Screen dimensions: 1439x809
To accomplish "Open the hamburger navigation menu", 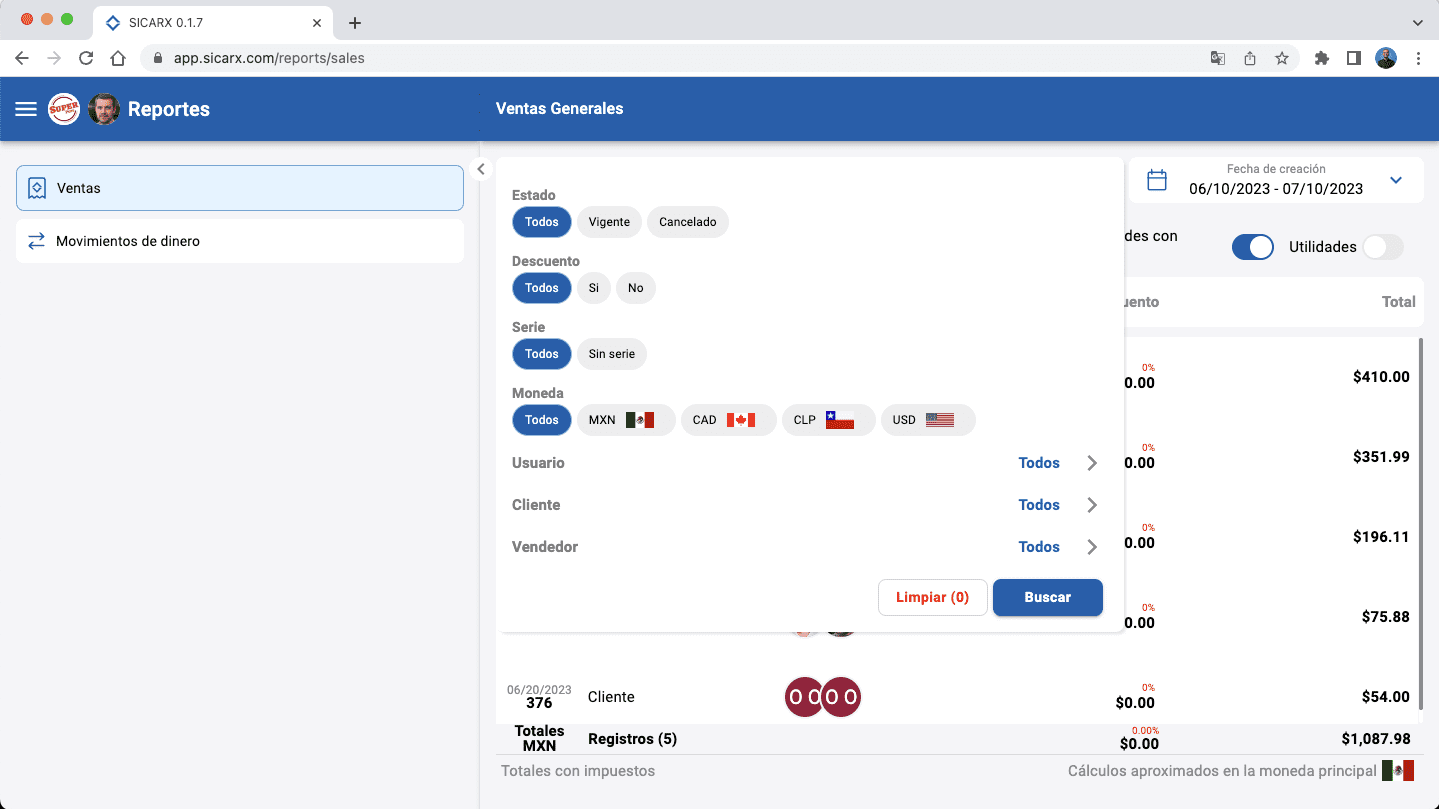I will (x=26, y=109).
